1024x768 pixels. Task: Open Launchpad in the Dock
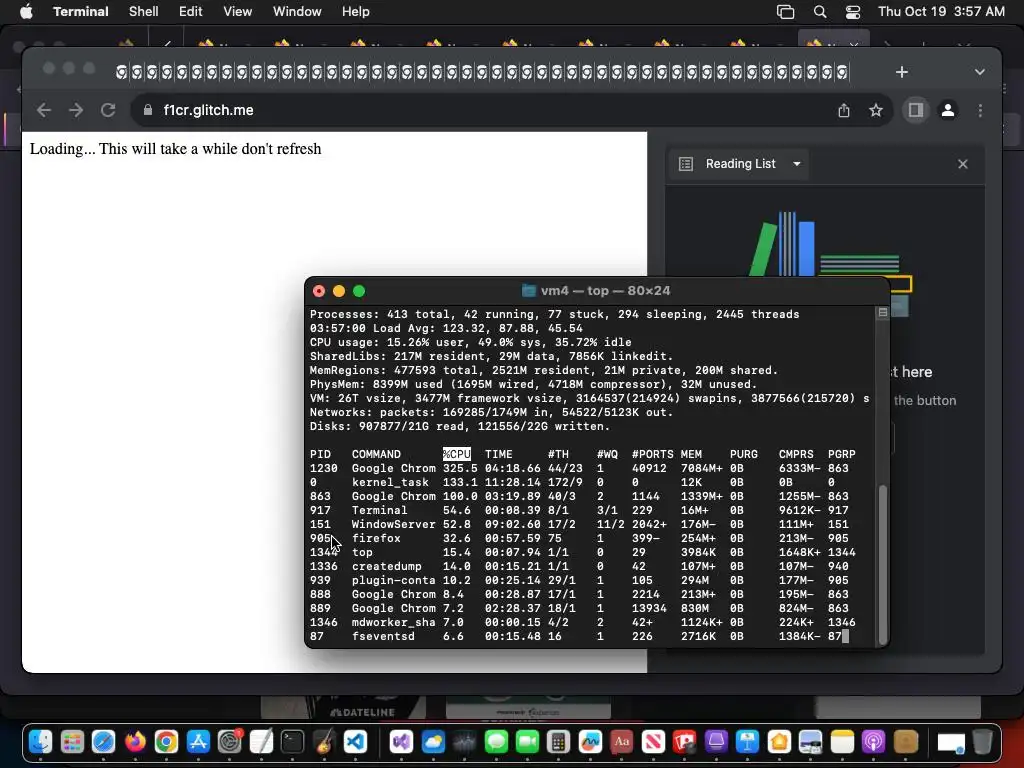(72, 743)
